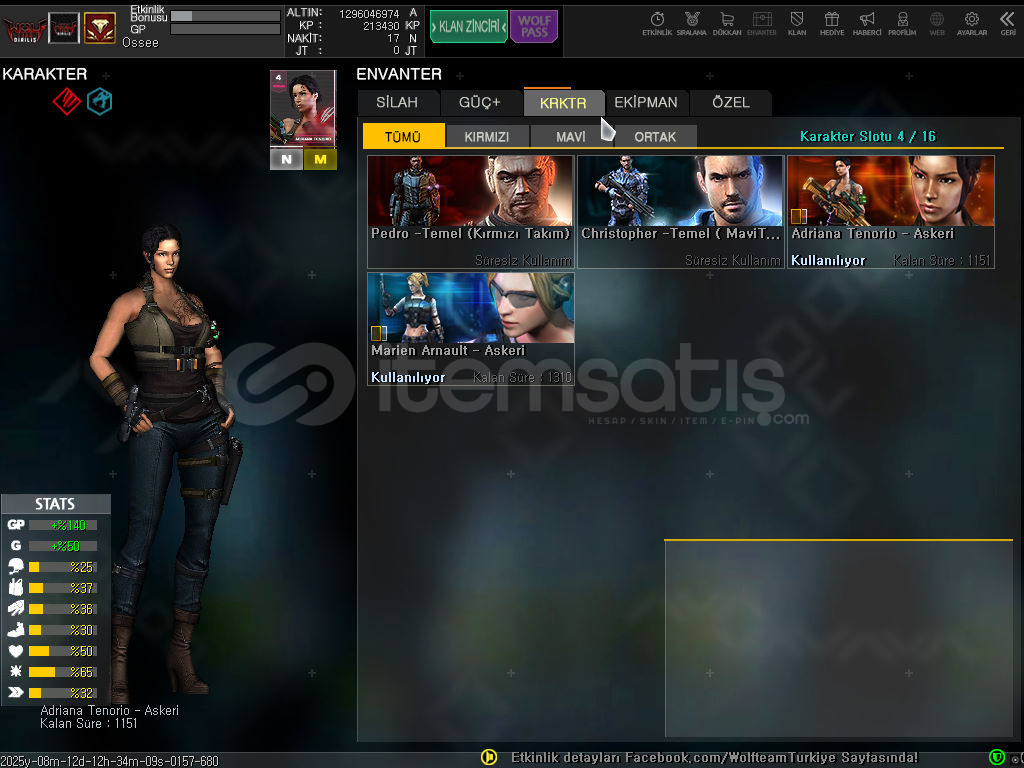This screenshot has width=1024, height=768.
Task: Switch to the GÜÇ+ tab
Action: click(480, 103)
